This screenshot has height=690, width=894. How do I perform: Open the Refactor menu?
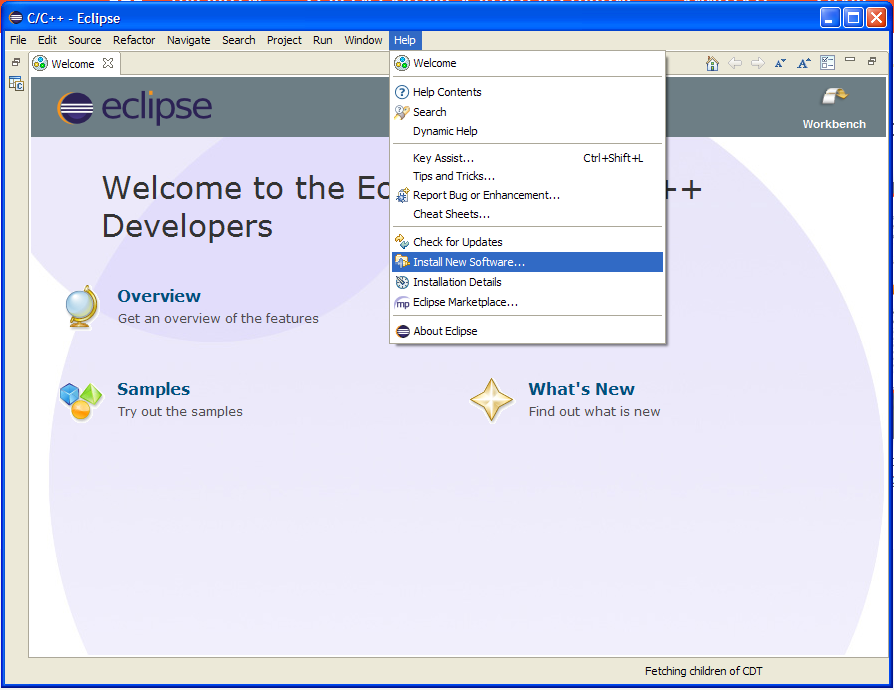tap(134, 40)
